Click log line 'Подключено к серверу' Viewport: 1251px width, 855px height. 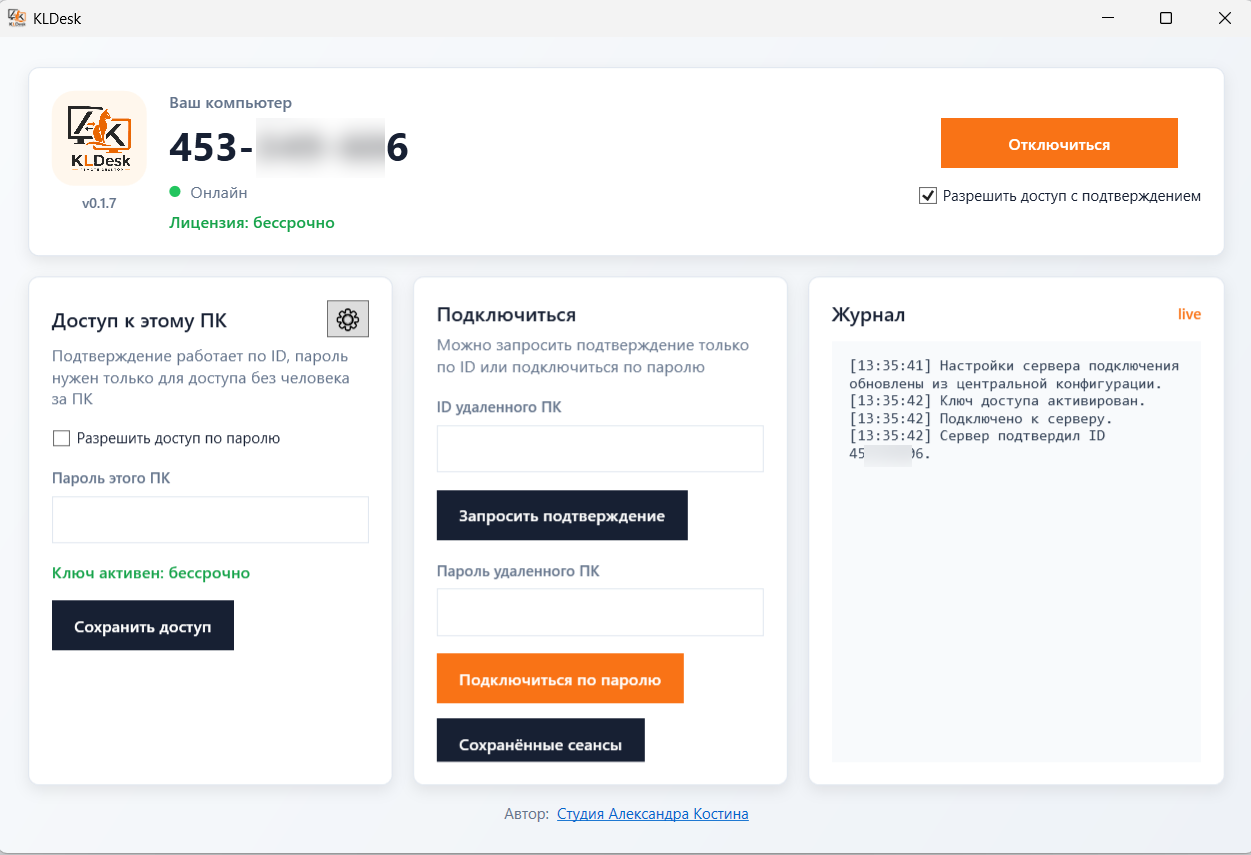(x=981, y=419)
